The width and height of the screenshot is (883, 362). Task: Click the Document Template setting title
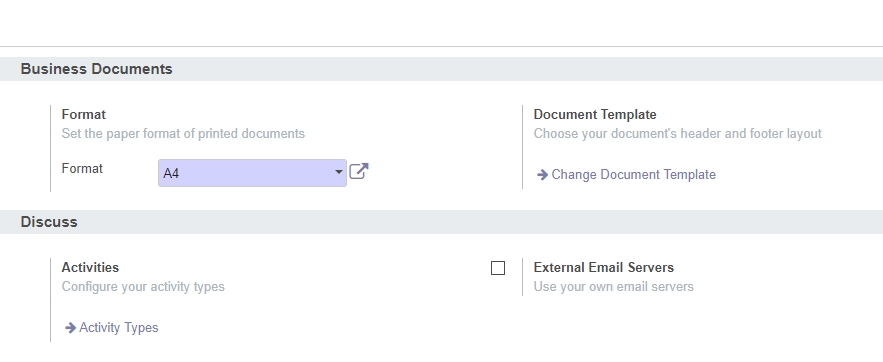point(595,114)
